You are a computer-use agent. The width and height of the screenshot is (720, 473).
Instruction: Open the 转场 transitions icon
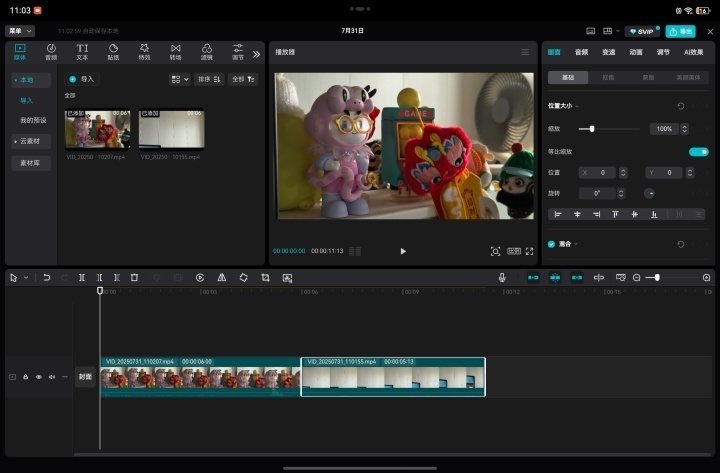[x=175, y=52]
